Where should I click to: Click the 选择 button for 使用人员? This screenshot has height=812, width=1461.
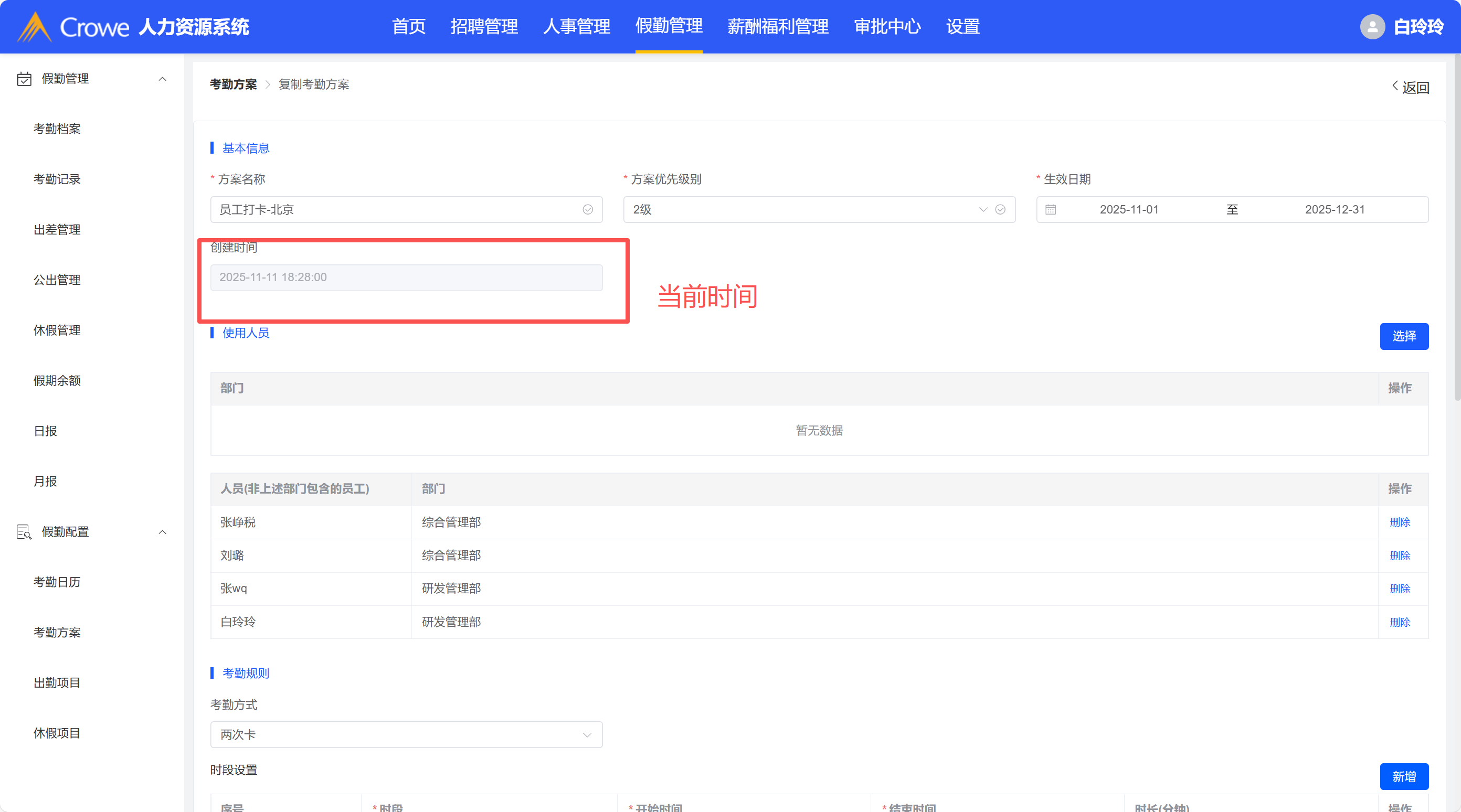point(1404,337)
